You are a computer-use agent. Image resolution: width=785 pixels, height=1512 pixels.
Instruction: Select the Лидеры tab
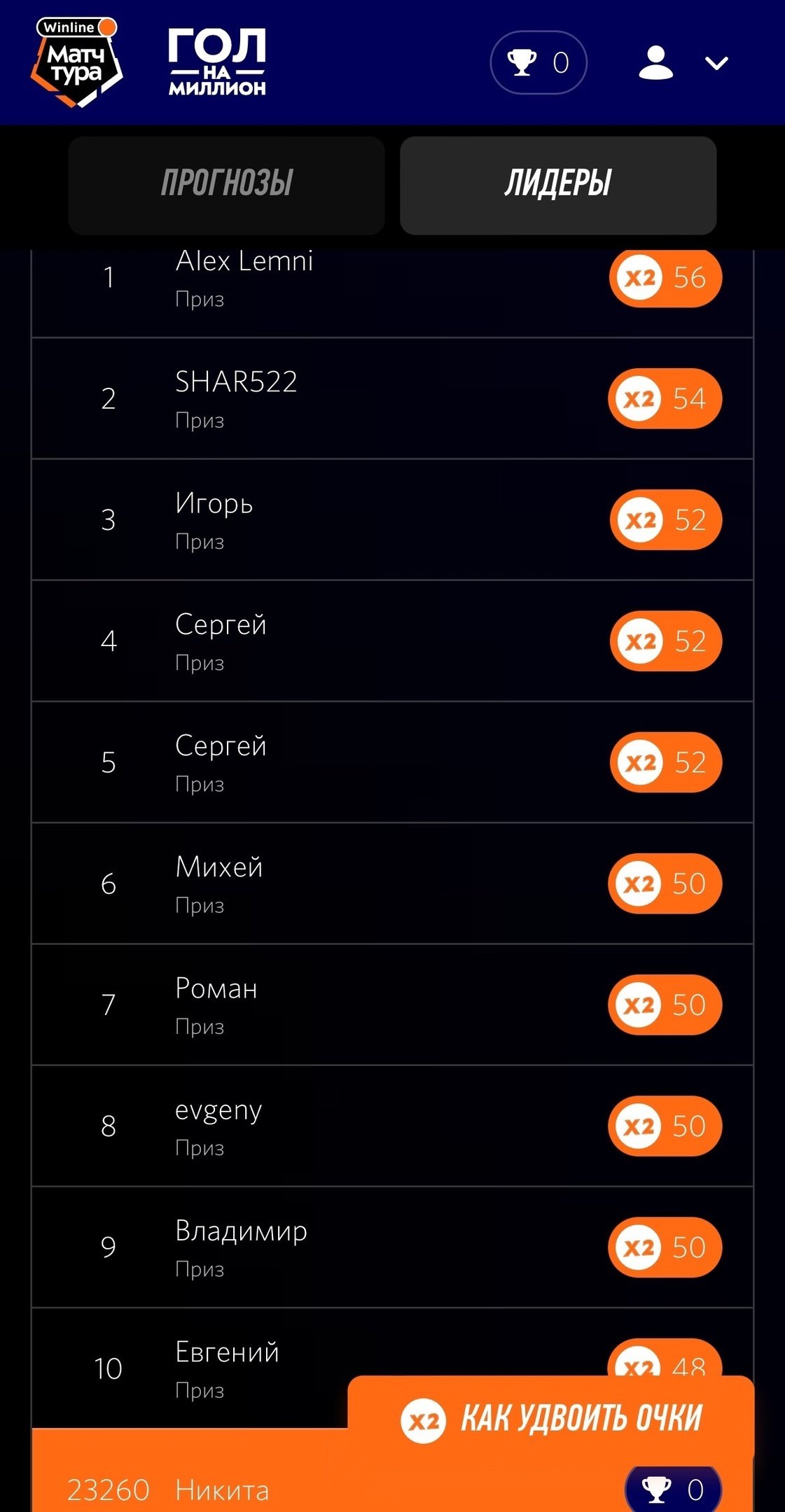558,185
